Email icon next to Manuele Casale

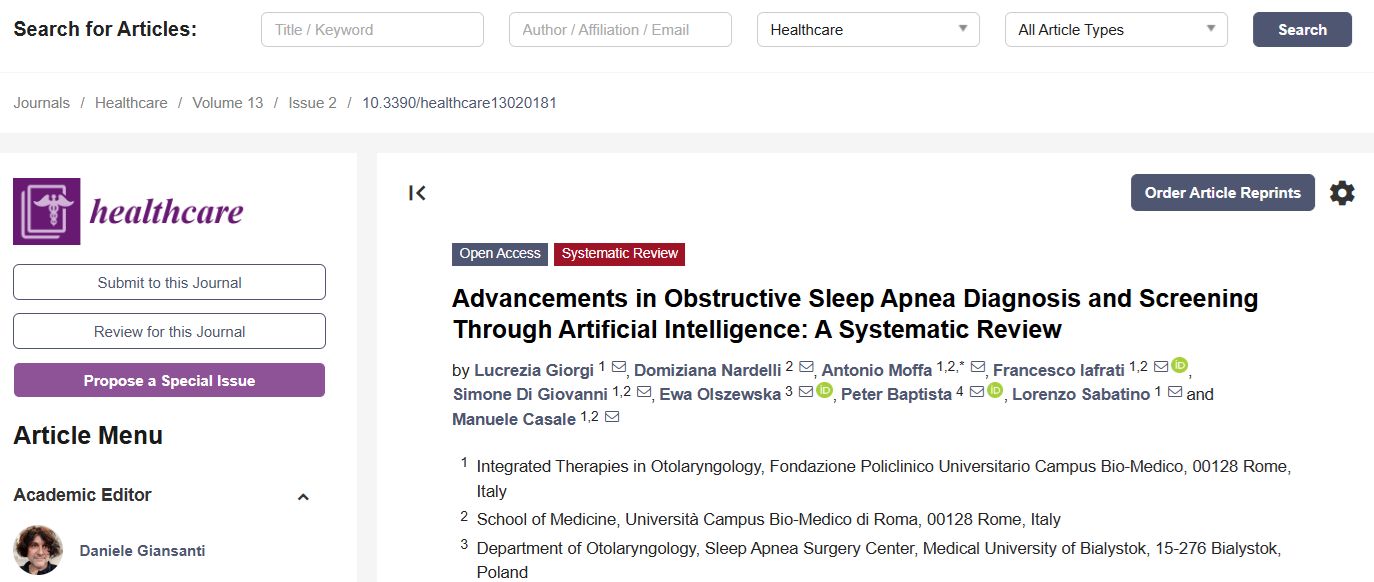(612, 417)
